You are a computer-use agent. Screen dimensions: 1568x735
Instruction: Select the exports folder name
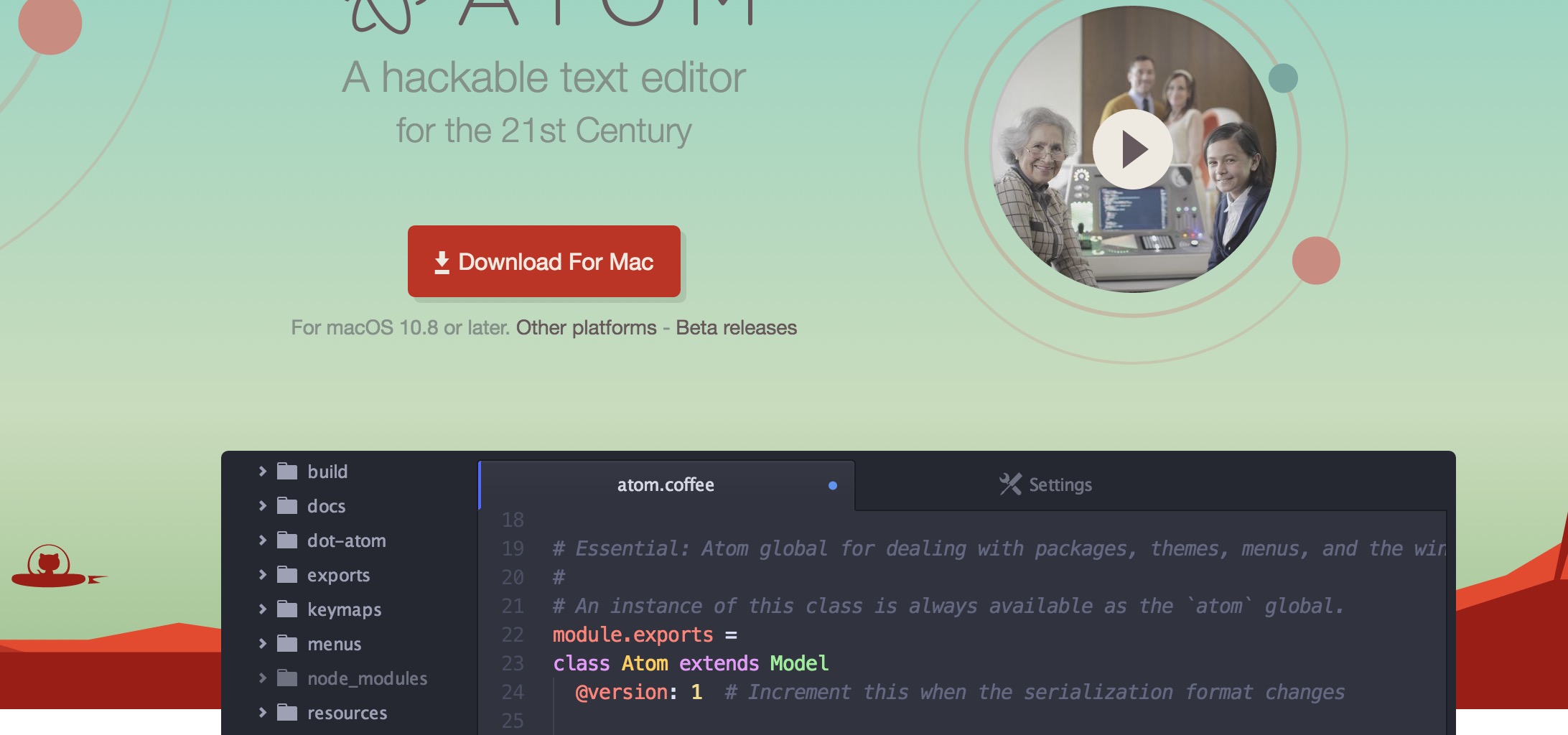click(338, 575)
